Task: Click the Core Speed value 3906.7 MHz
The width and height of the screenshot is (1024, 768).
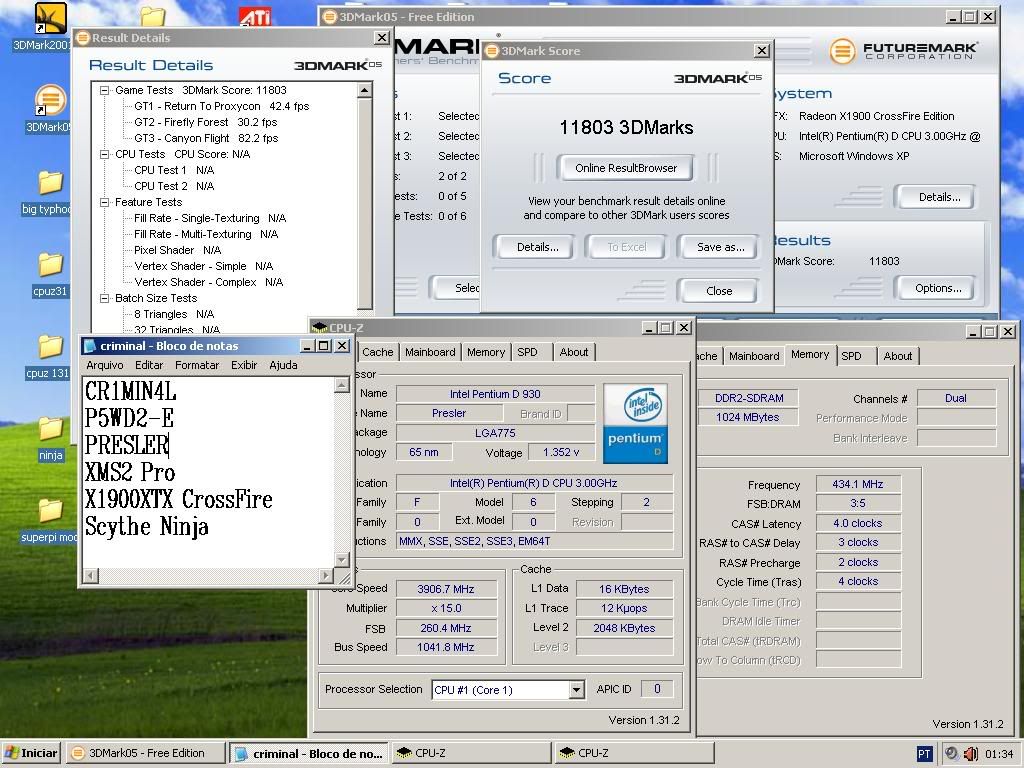Action: coord(446,589)
